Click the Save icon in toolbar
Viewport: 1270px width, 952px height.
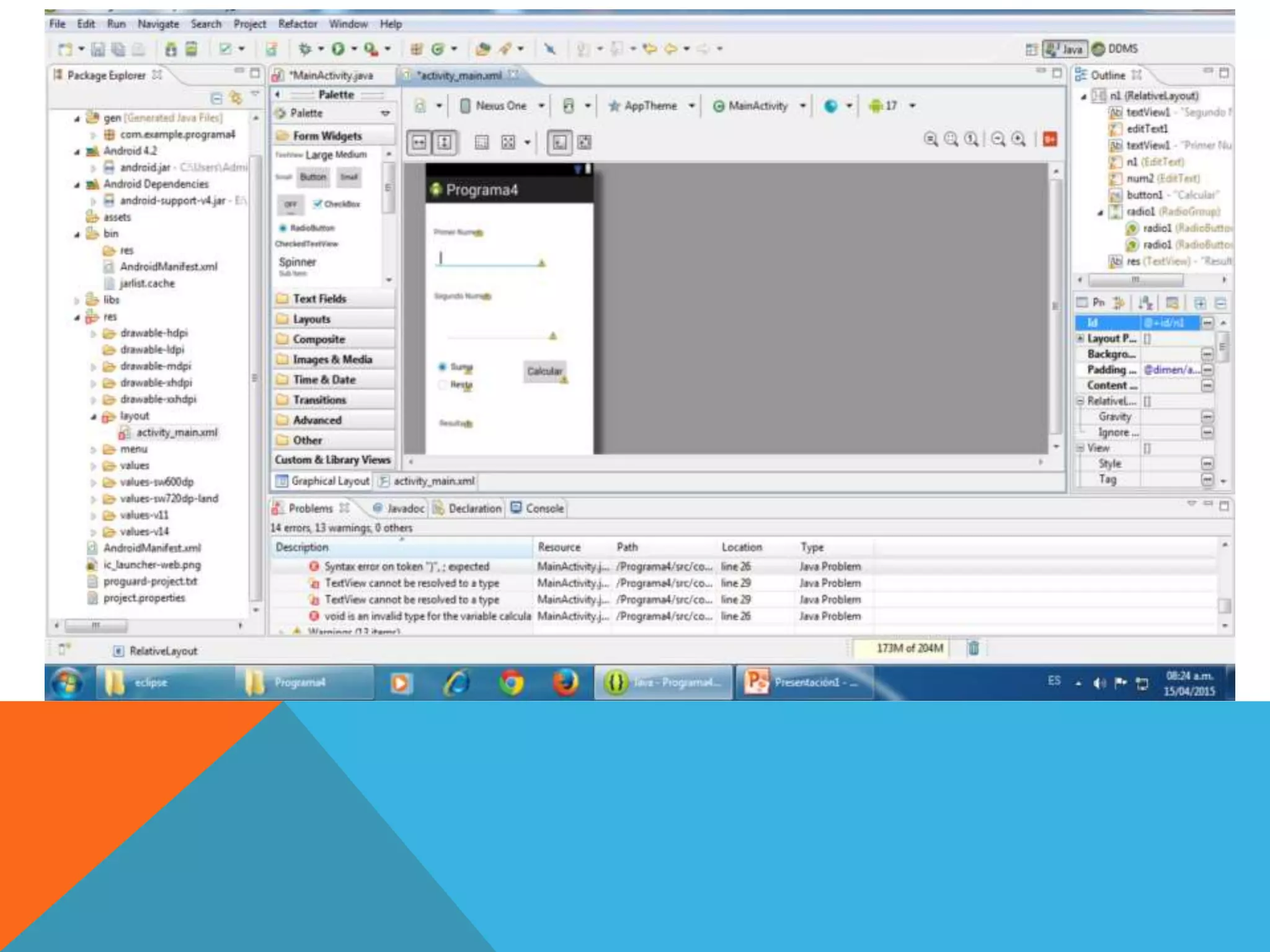pos(98,49)
